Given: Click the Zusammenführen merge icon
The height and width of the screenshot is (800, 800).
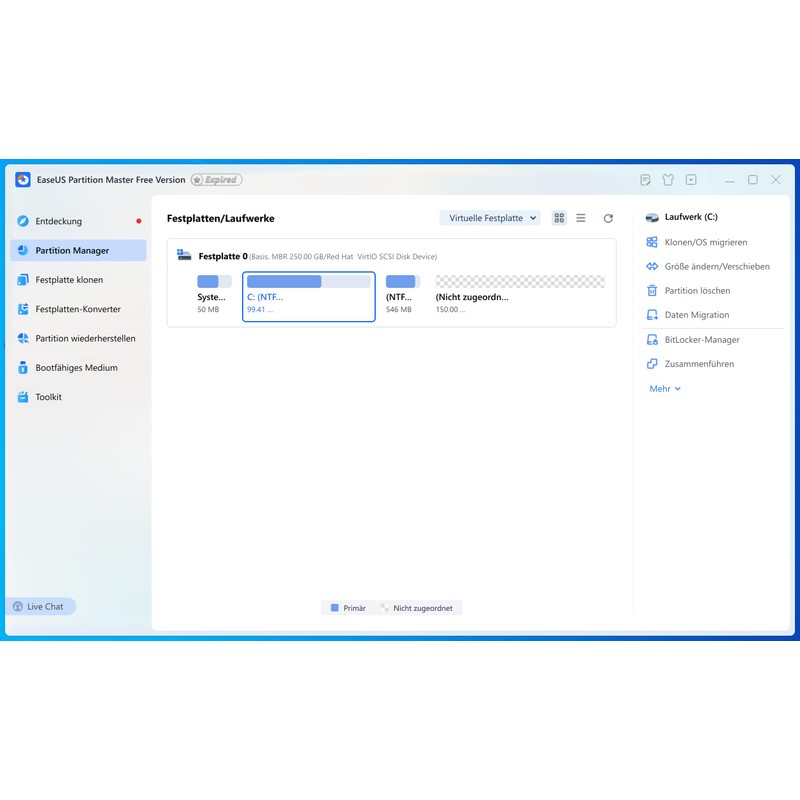Looking at the screenshot, I should (x=652, y=364).
